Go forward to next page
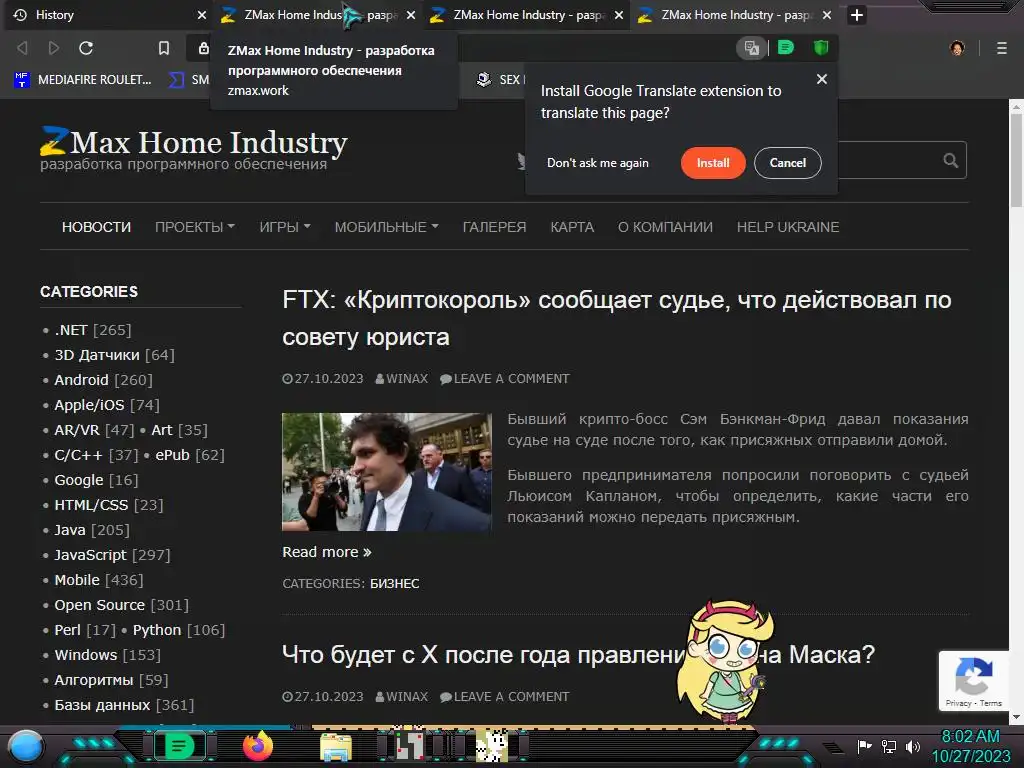Image resolution: width=1024 pixels, height=768 pixels. [x=54, y=48]
